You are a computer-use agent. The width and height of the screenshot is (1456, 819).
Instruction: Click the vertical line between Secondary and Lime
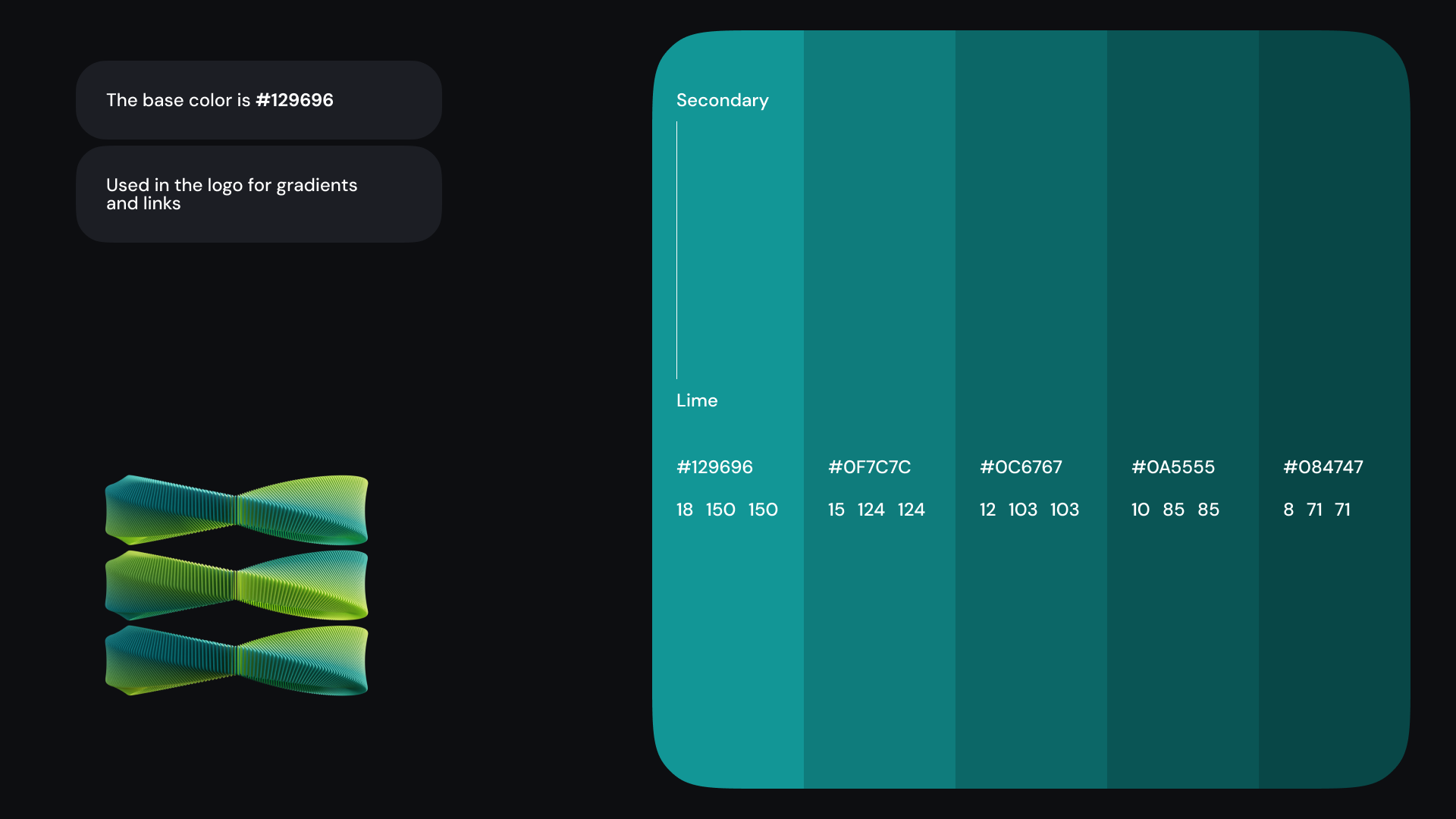676,250
